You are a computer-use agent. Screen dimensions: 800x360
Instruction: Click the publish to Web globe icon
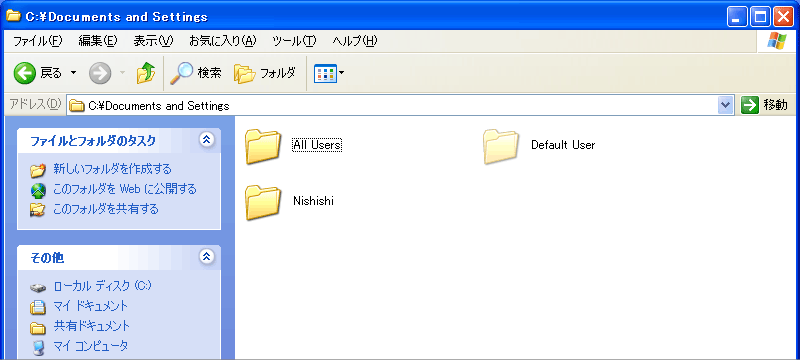tap(38, 190)
